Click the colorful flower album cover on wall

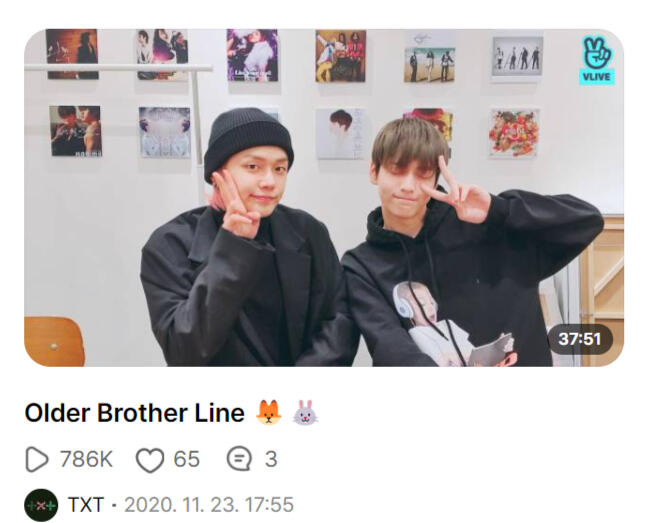point(514,133)
